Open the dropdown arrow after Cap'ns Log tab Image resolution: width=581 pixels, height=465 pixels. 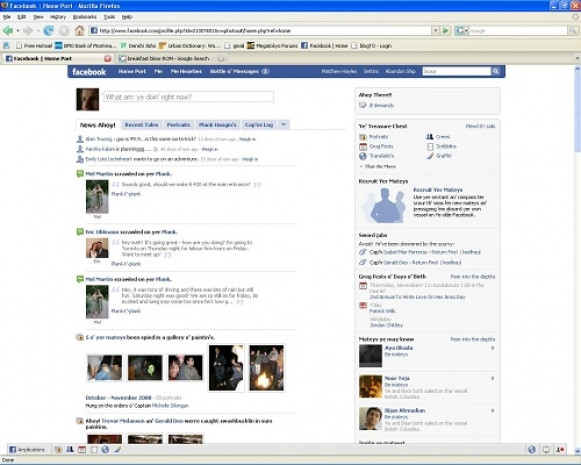(283, 125)
